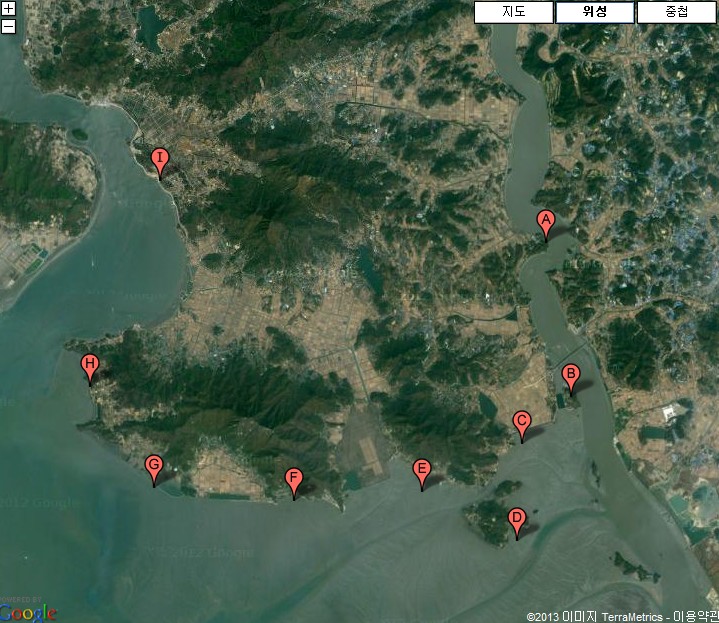719x623 pixels.
Task: Switch to the 지도 map view
Action: point(514,12)
